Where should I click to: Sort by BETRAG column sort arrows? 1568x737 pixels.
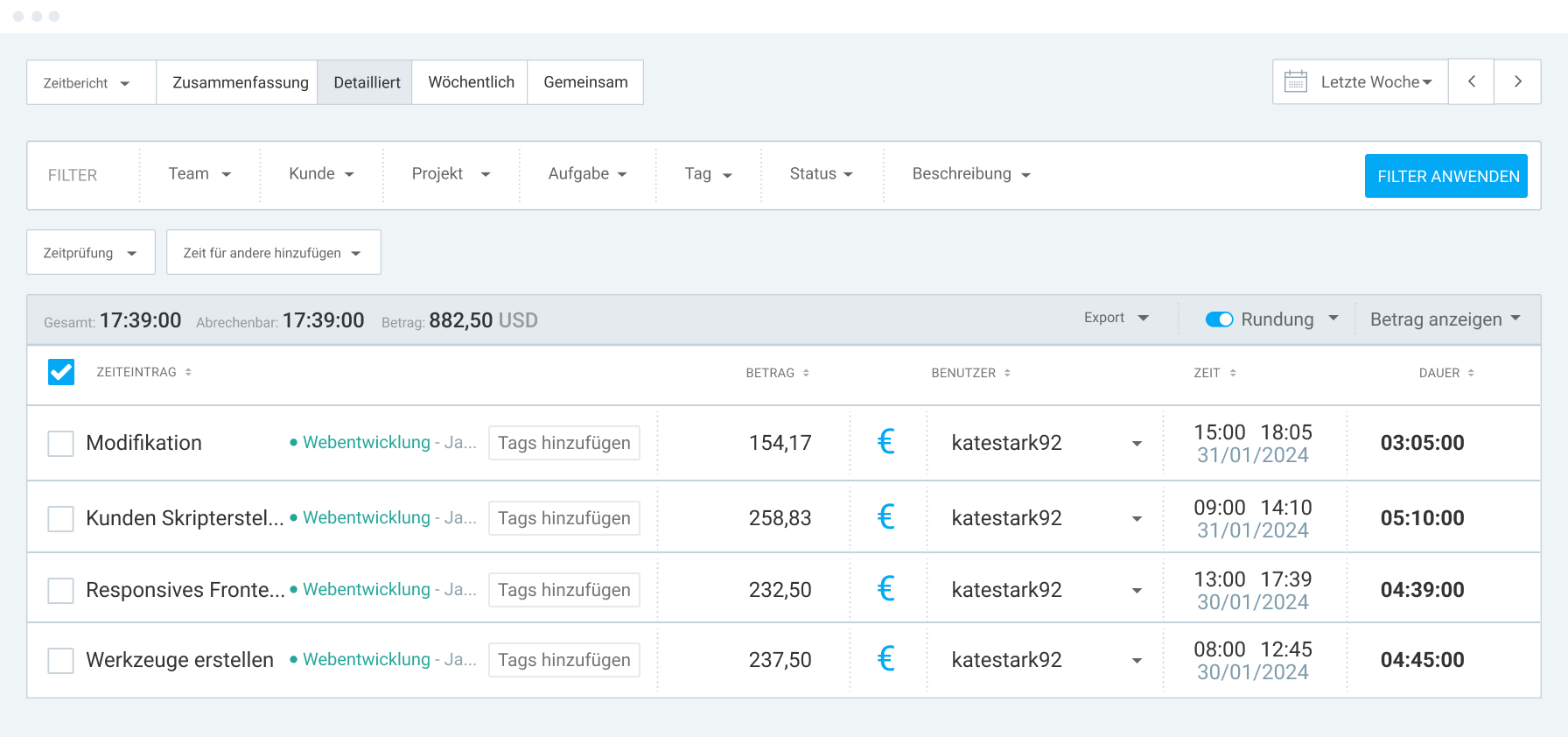806,373
